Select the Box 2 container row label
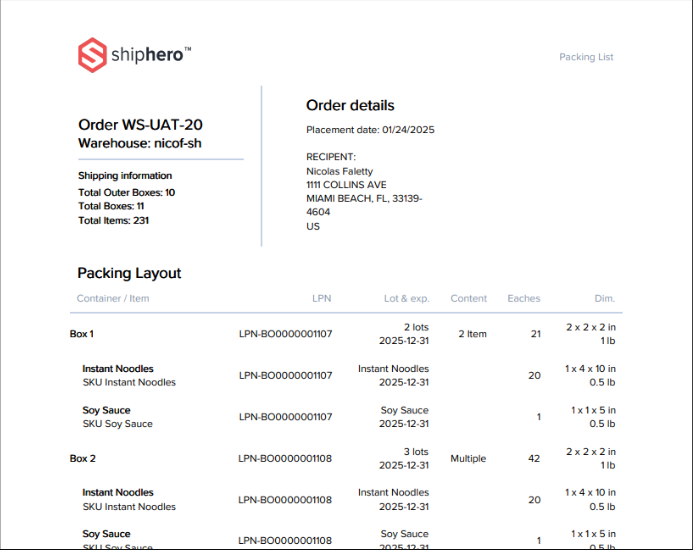The height and width of the screenshot is (550, 693). coord(82,458)
